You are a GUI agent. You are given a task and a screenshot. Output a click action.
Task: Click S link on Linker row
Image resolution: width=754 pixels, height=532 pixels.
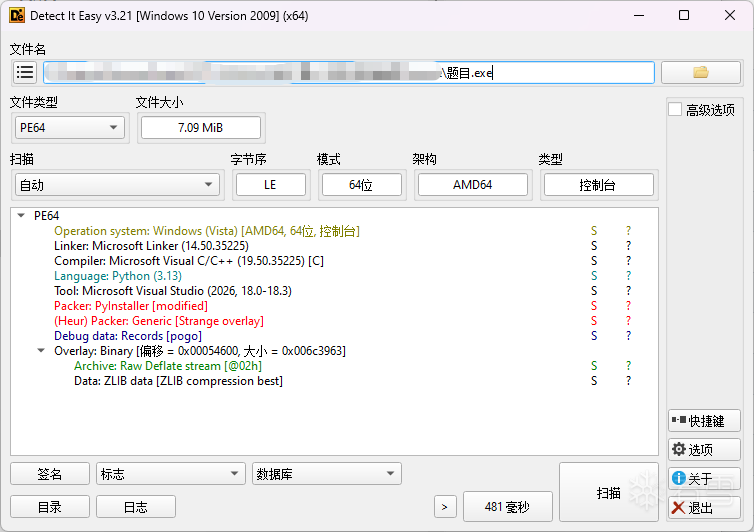[x=594, y=246]
